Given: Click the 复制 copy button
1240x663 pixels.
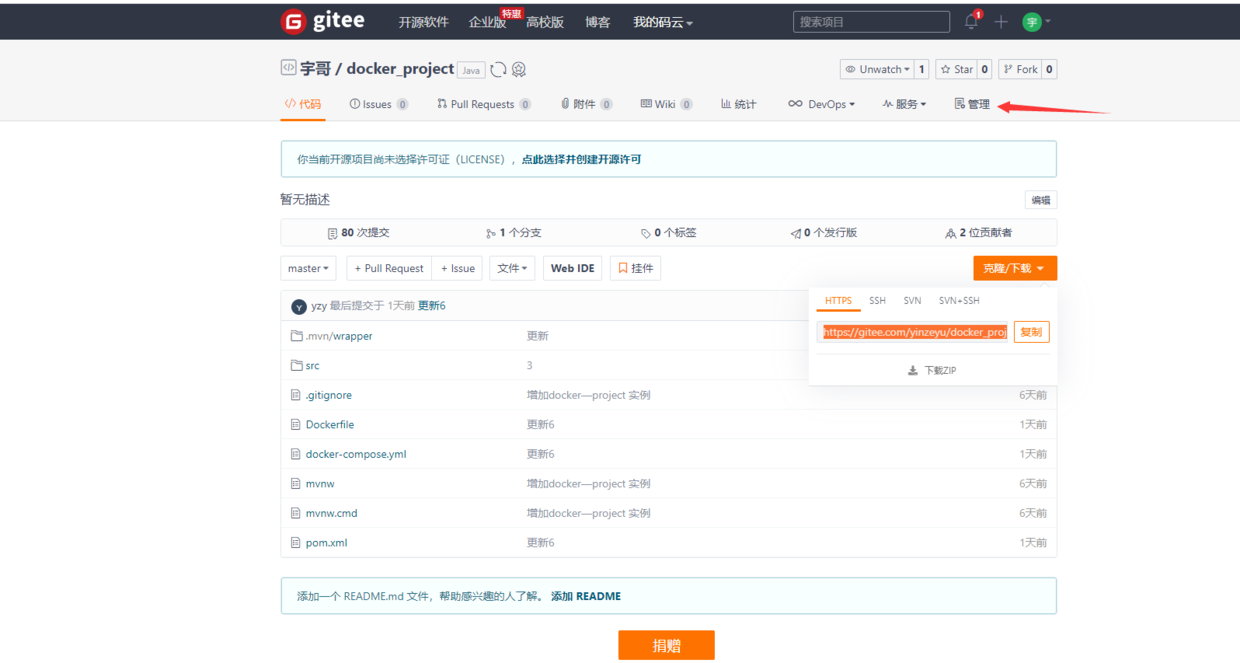Looking at the screenshot, I should click(1031, 332).
